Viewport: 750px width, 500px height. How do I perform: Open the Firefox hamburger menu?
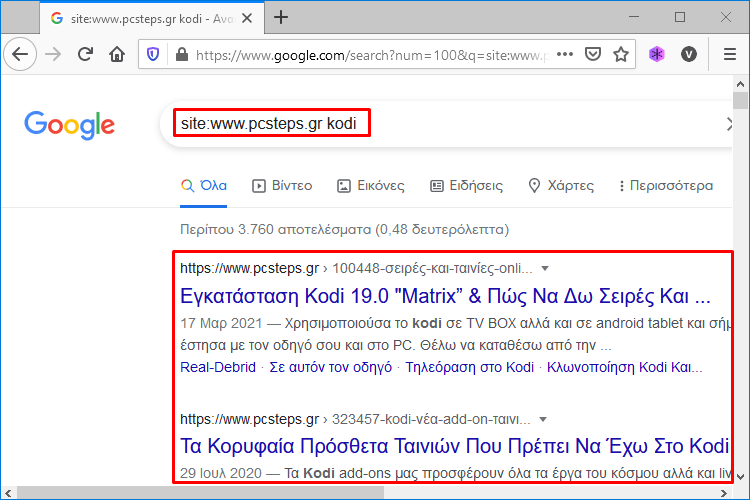click(x=730, y=54)
